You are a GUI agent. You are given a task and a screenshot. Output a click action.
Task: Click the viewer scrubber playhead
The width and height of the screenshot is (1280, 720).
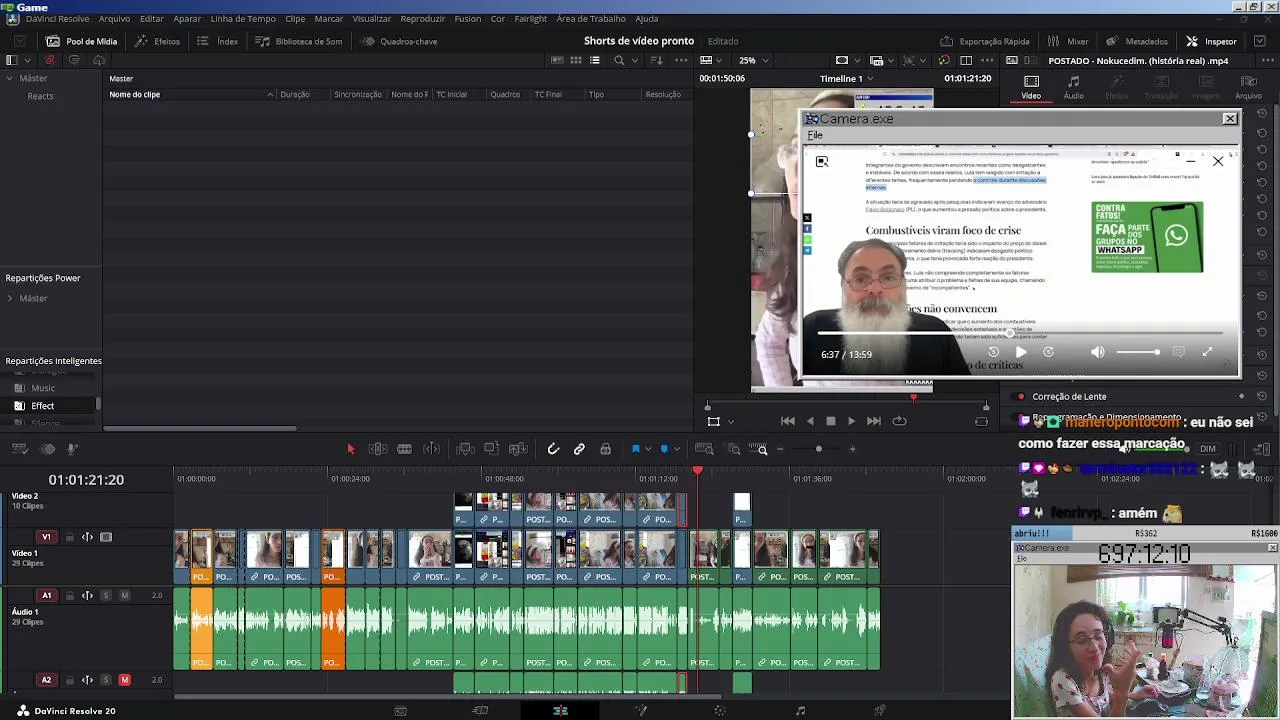pyautogui.click(x=913, y=398)
